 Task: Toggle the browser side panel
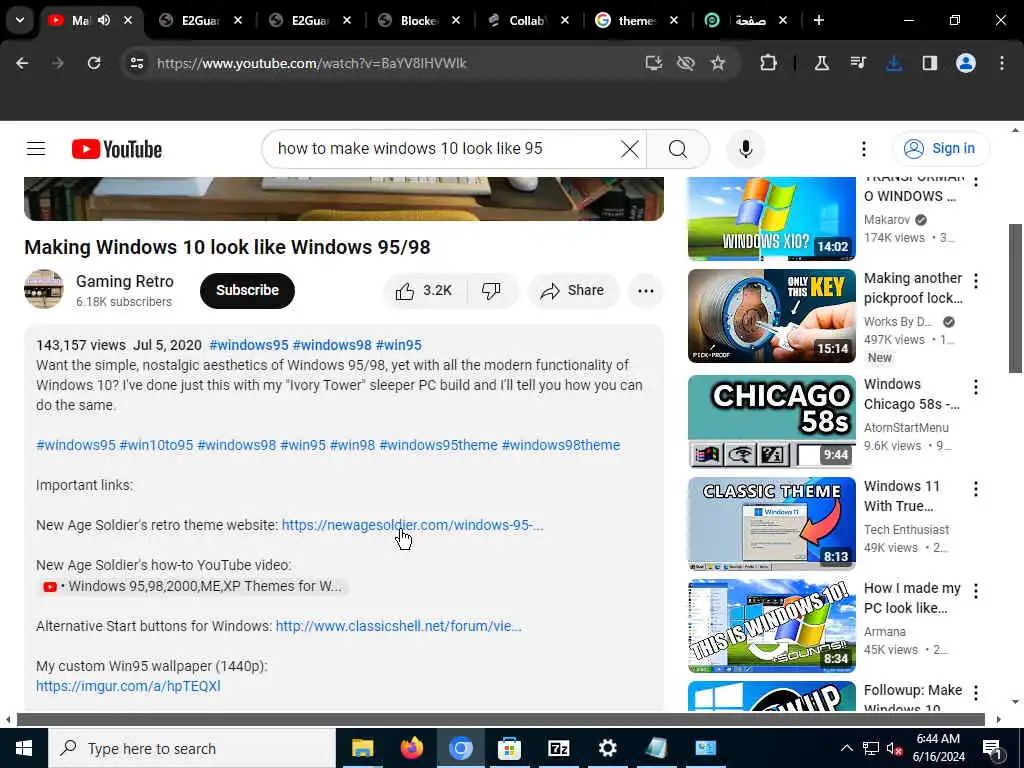(929, 63)
